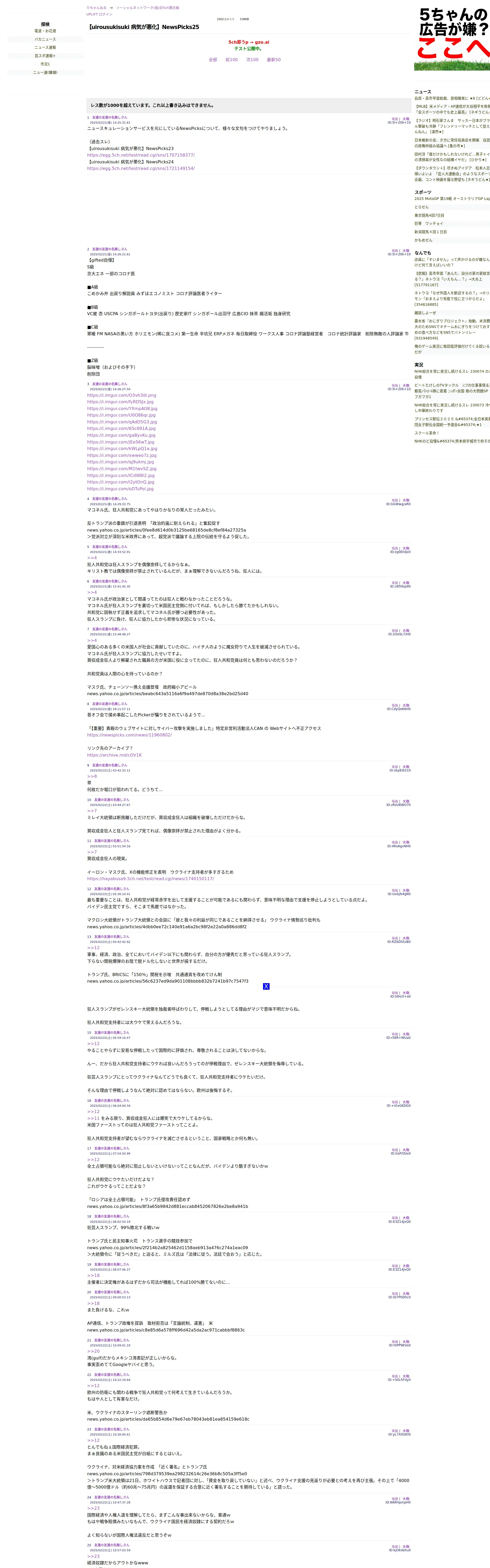Go to 次100 posts

click(x=253, y=60)
